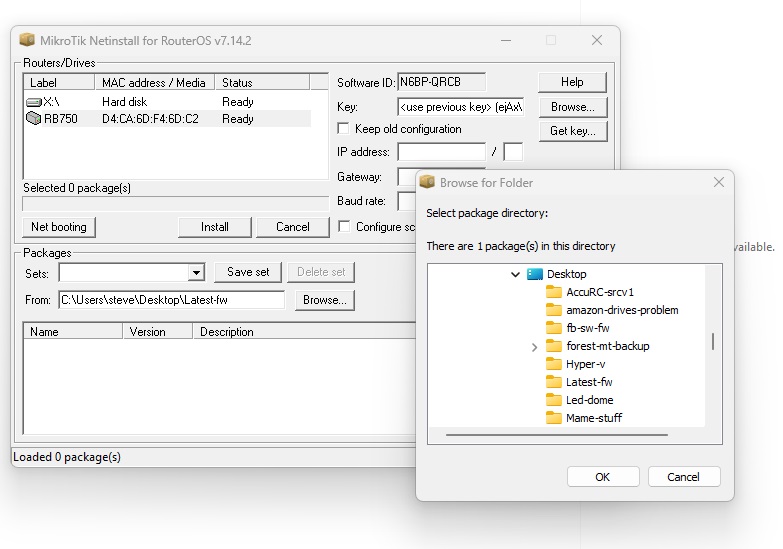
Task: Click the packages Version column header
Action: [158, 332]
